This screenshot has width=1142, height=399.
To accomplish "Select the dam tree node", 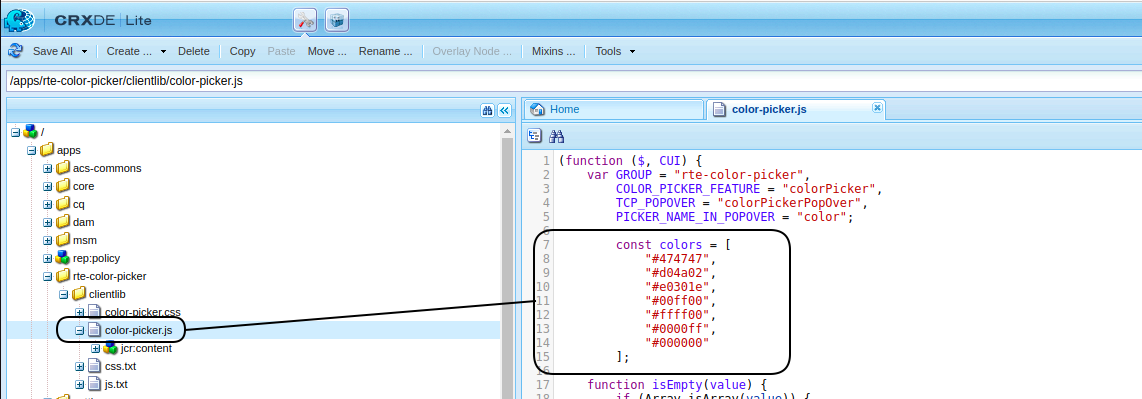I will click(x=84, y=222).
